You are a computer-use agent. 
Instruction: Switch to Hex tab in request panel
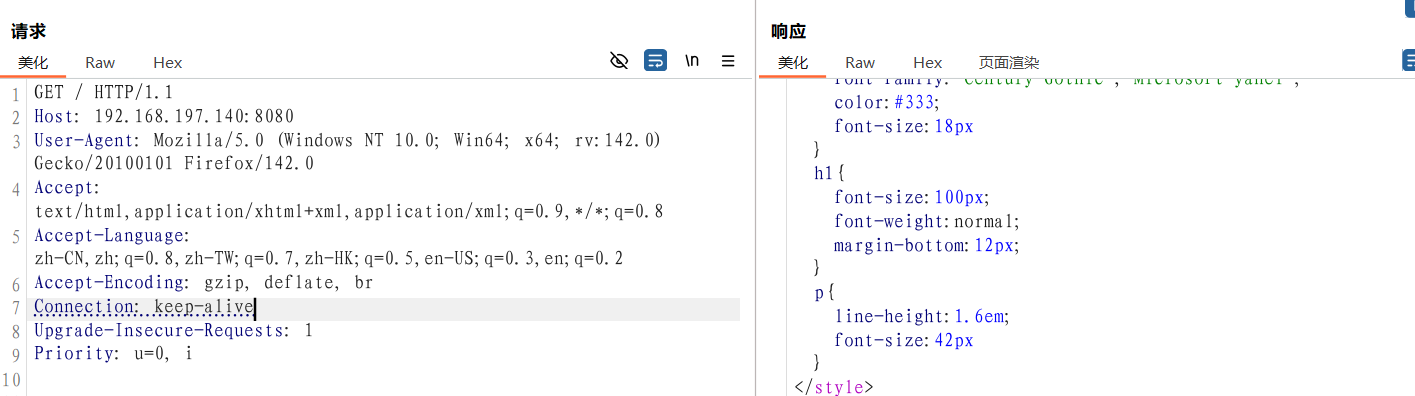[168, 62]
